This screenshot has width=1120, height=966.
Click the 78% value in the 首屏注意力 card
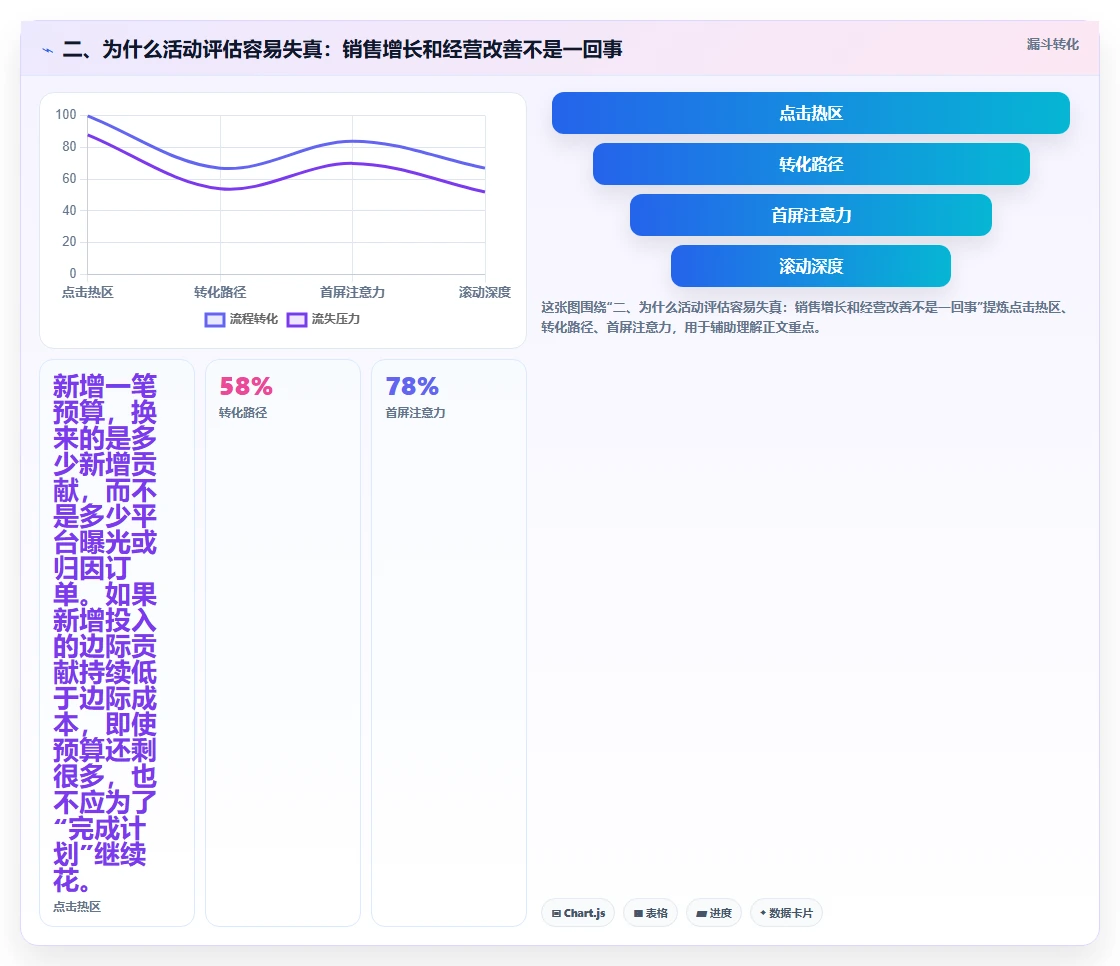point(412,387)
